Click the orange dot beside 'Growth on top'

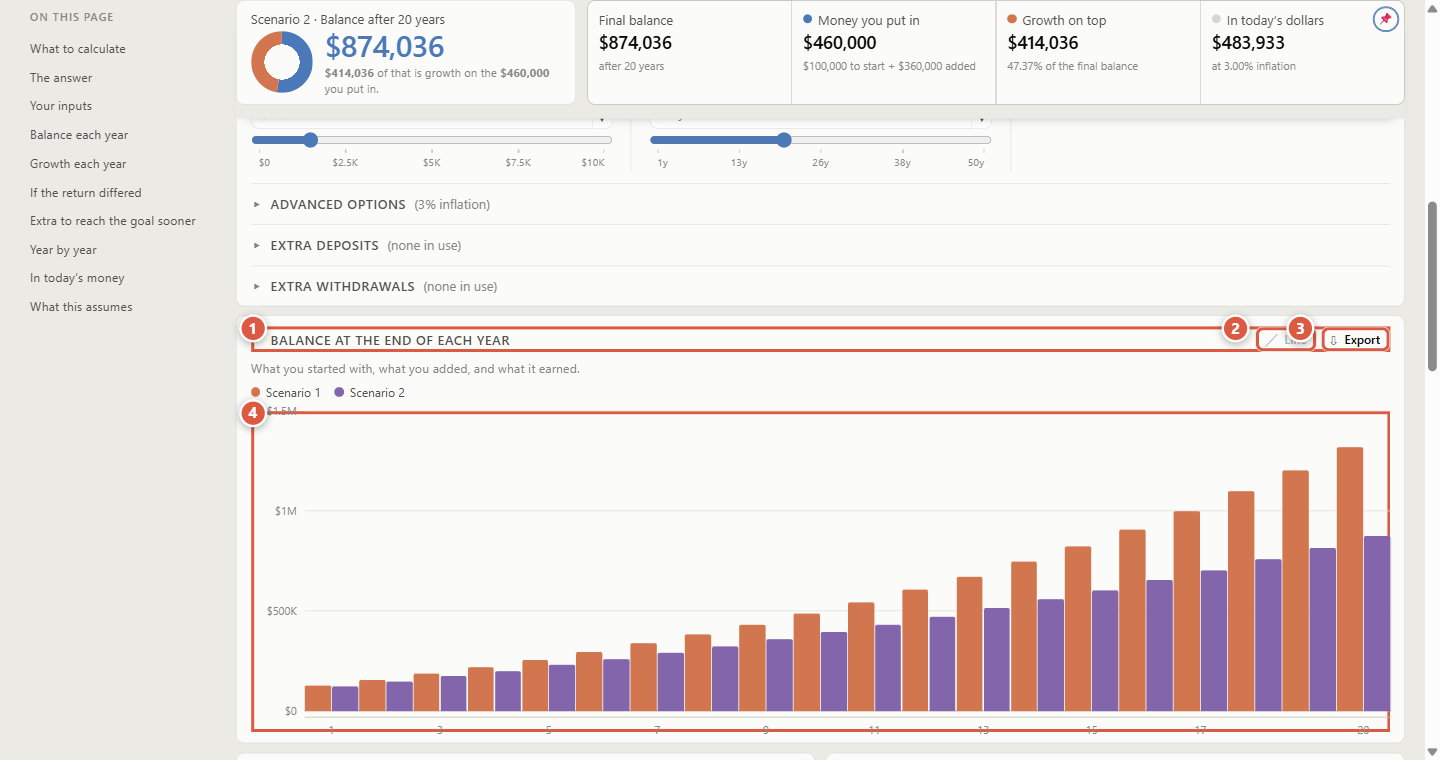point(1012,19)
